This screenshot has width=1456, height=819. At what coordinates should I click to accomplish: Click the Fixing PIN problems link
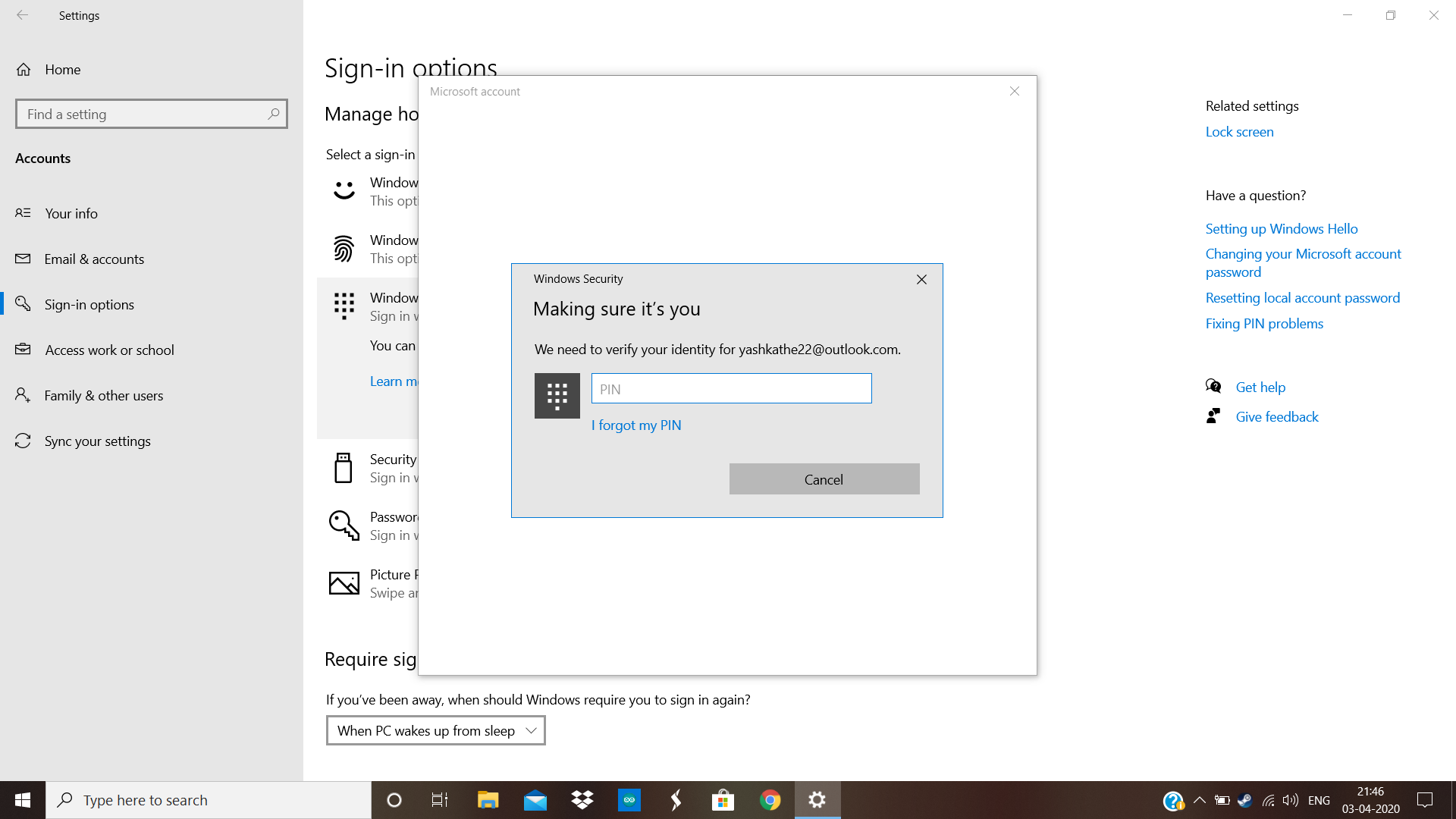(1264, 323)
